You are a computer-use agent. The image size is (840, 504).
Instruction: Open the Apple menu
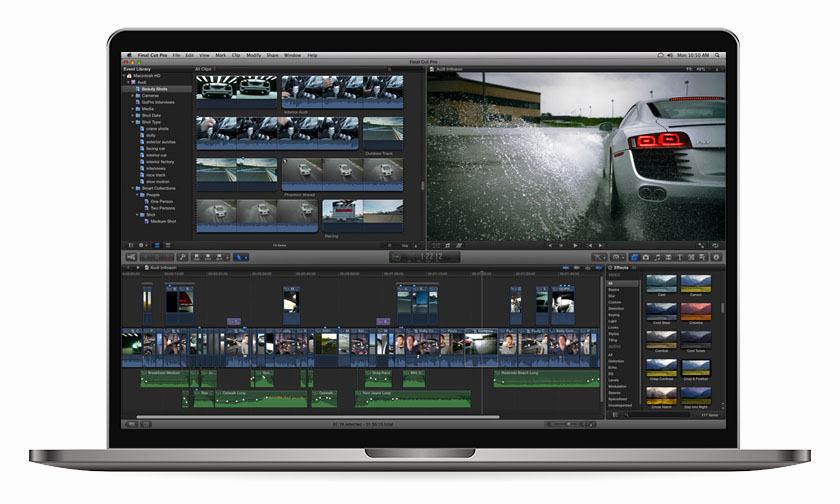point(129,55)
